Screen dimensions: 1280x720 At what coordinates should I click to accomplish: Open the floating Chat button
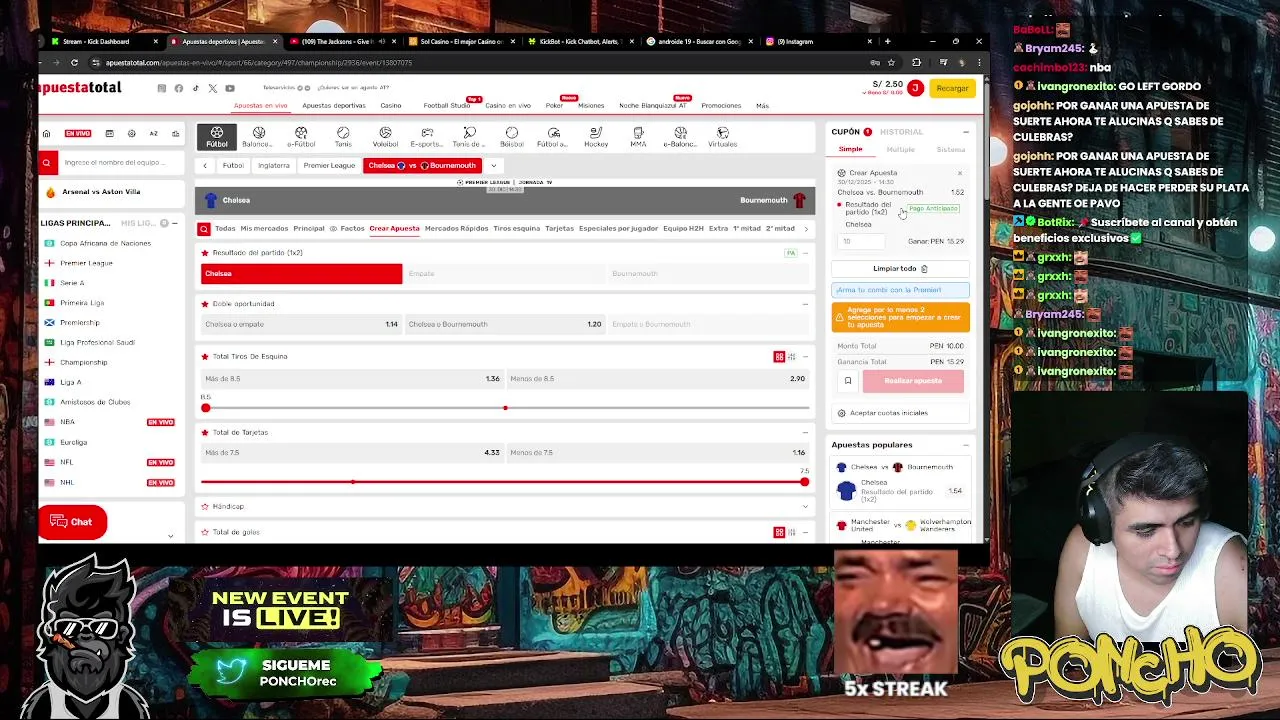tap(72, 522)
